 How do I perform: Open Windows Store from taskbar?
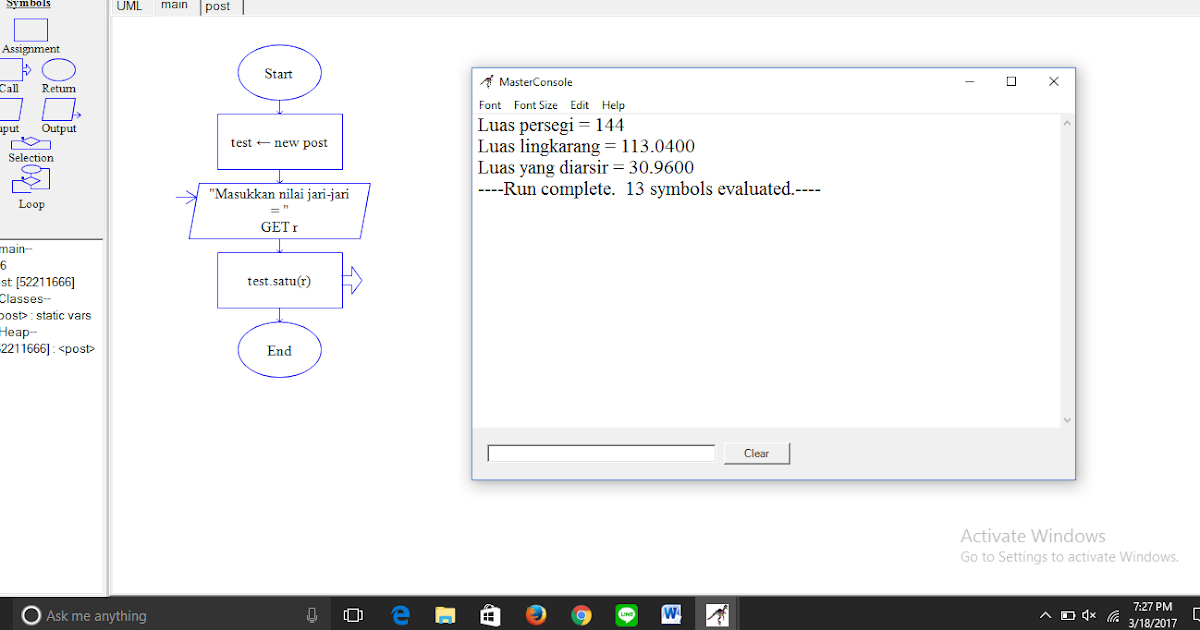pos(490,615)
